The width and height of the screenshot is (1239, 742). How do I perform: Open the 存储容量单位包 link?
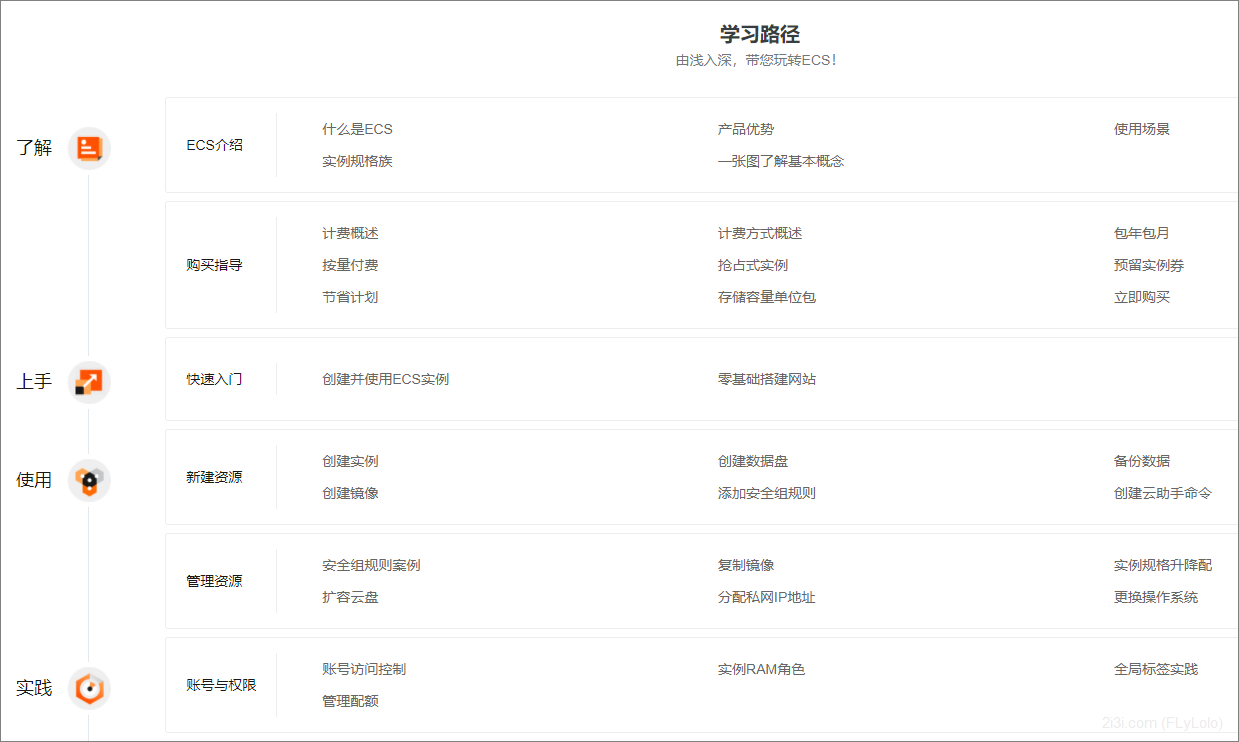pyautogui.click(x=767, y=297)
